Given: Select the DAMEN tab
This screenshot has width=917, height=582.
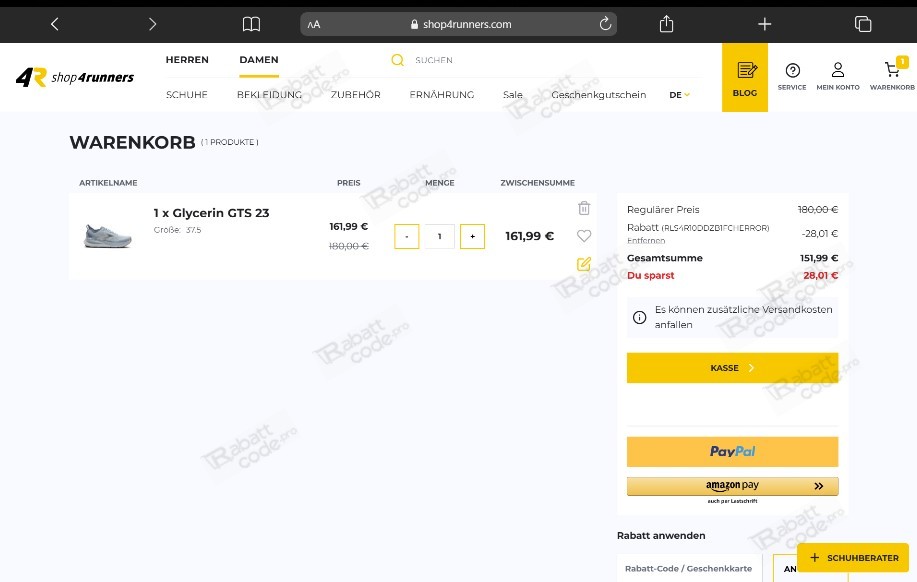Looking at the screenshot, I should pyautogui.click(x=259, y=60).
